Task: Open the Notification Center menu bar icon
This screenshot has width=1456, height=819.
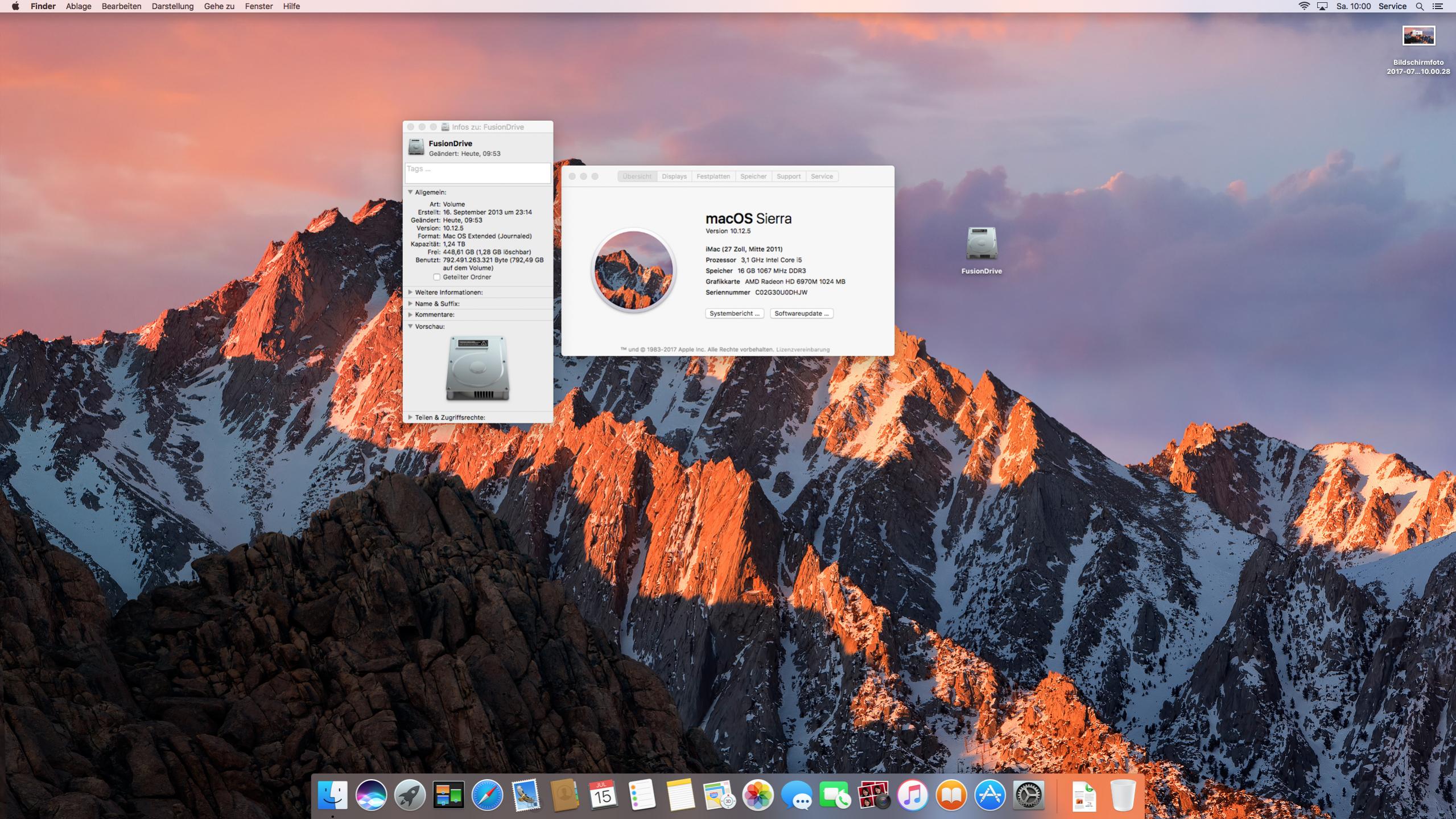Action: click(1438, 6)
